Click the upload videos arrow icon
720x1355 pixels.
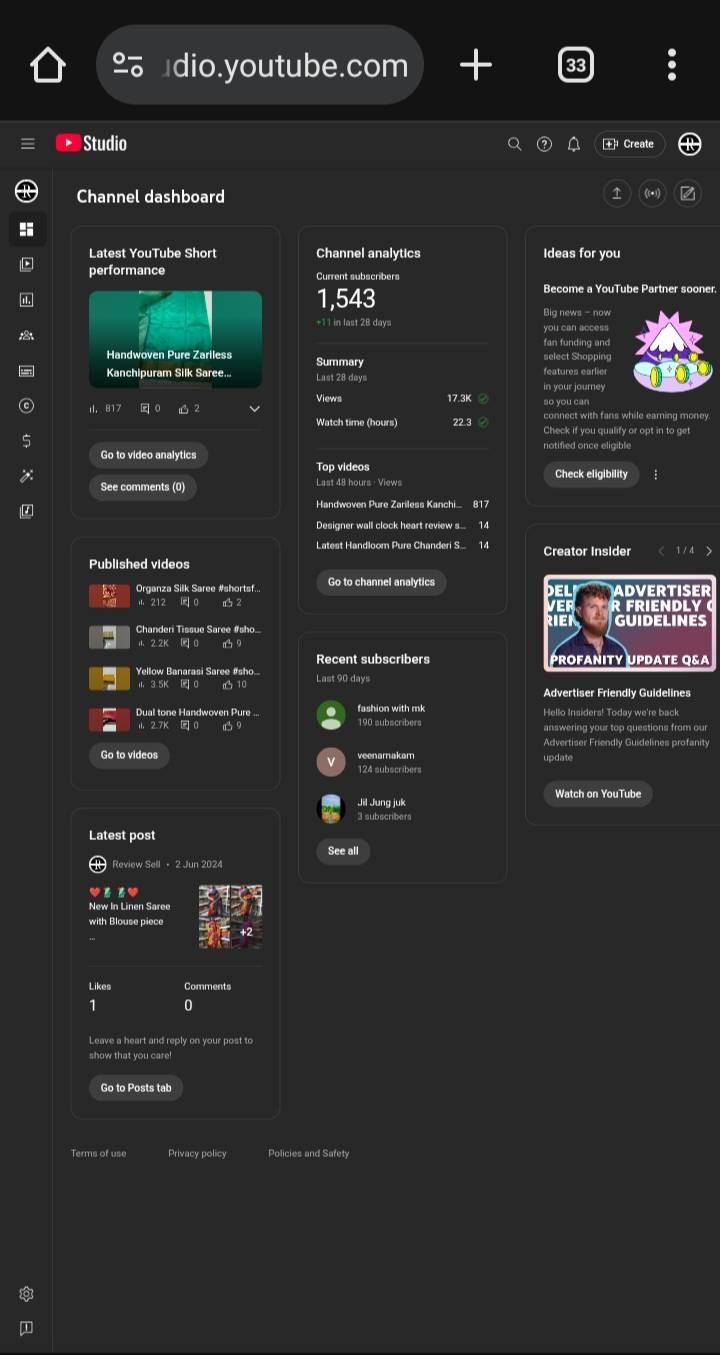[617, 194]
